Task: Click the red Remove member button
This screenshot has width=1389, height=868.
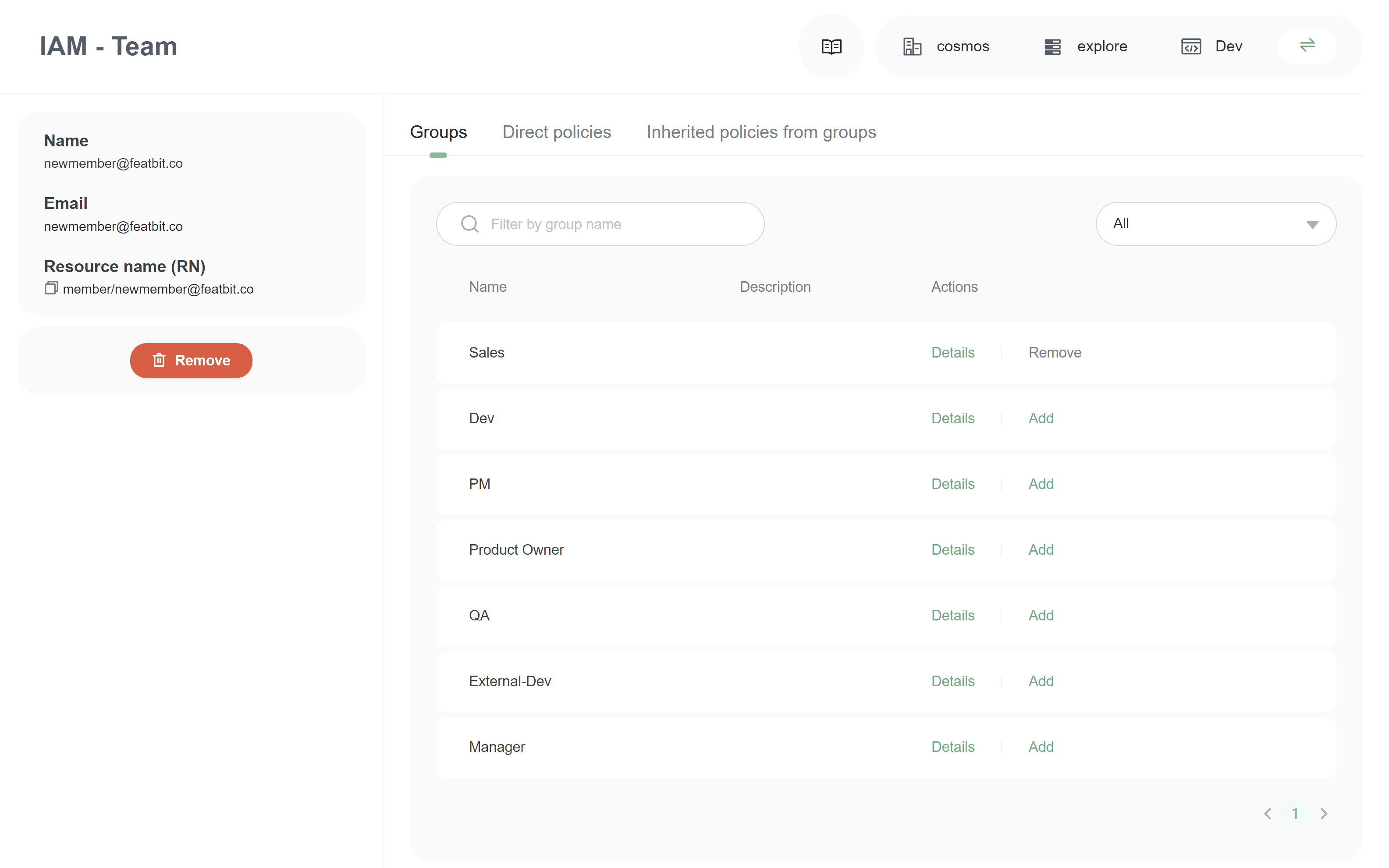Action: pos(191,360)
